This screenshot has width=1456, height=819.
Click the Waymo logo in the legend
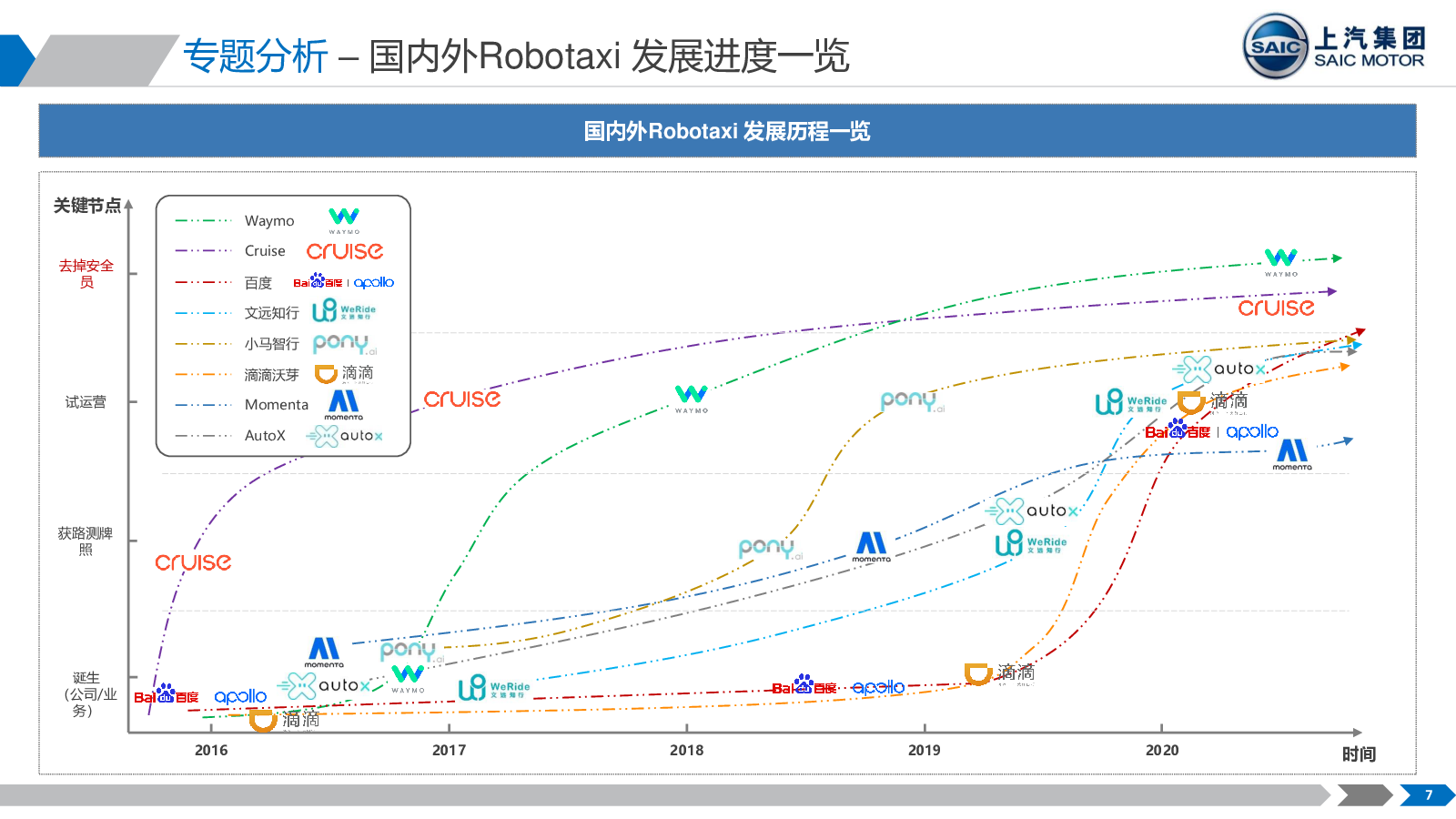point(344,220)
